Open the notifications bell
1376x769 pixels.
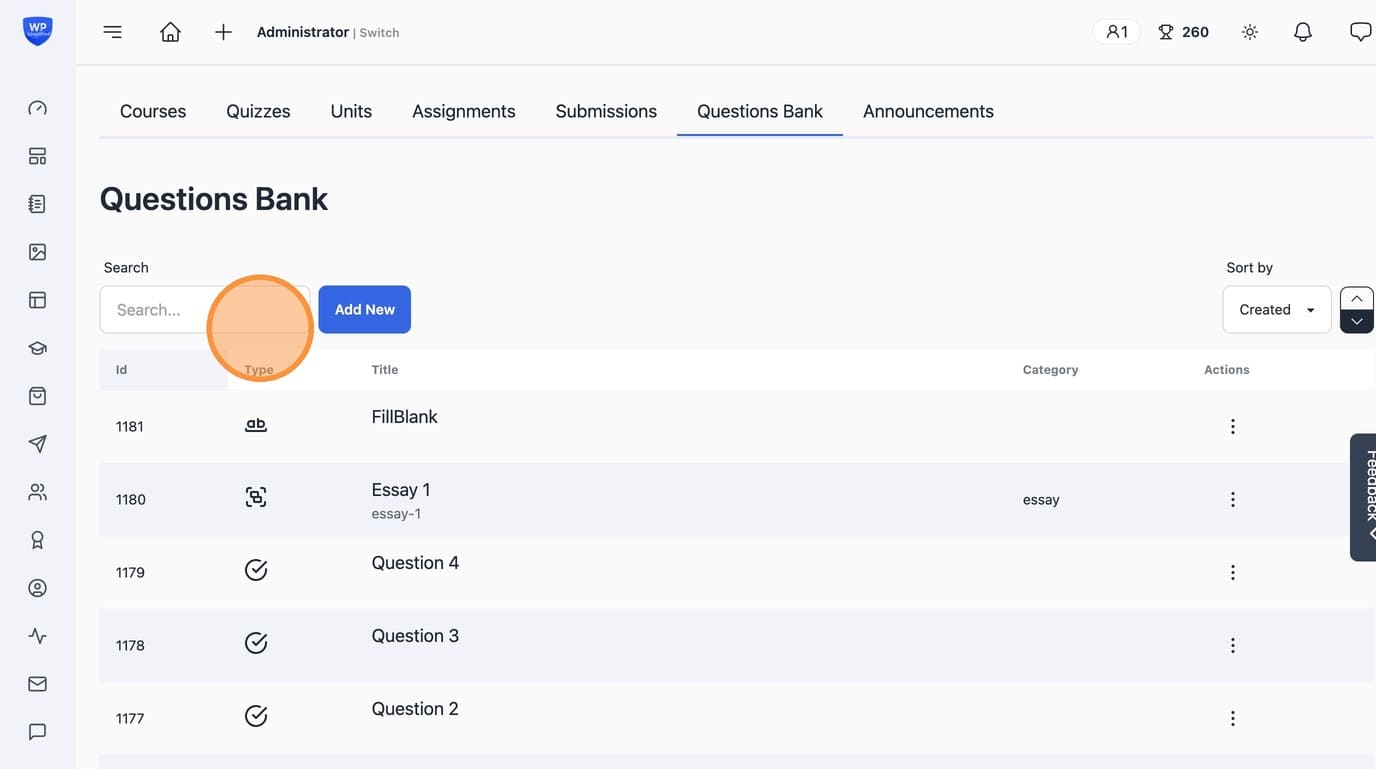coord(1303,32)
